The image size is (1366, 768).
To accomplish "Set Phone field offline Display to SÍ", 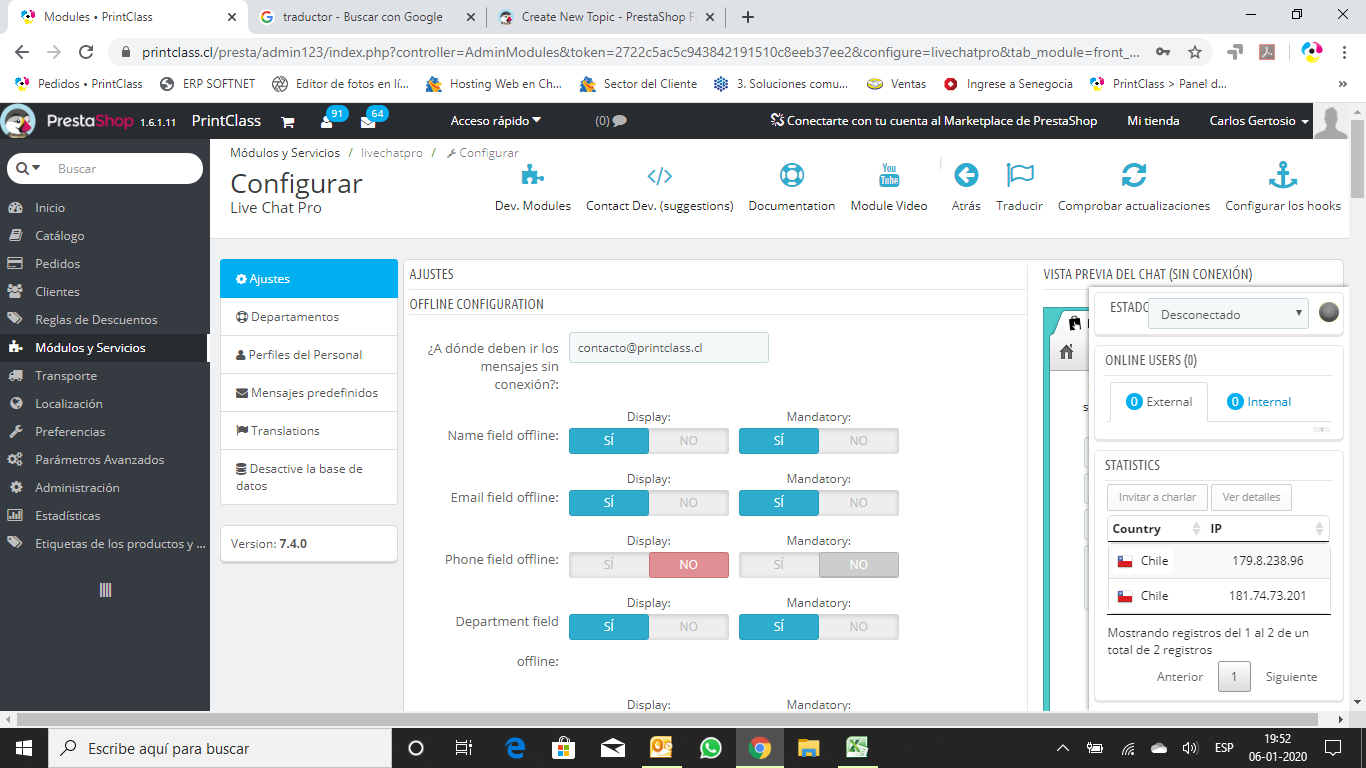I will point(609,565).
